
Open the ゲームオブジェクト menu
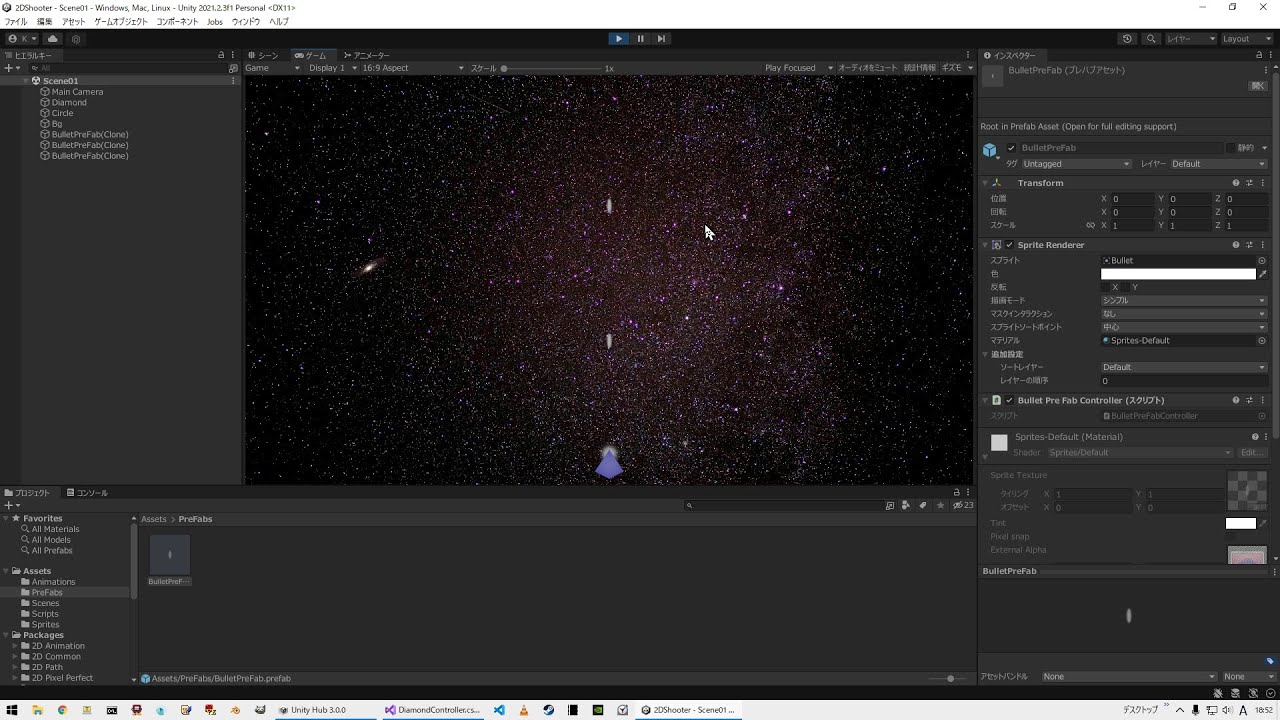pos(120,21)
